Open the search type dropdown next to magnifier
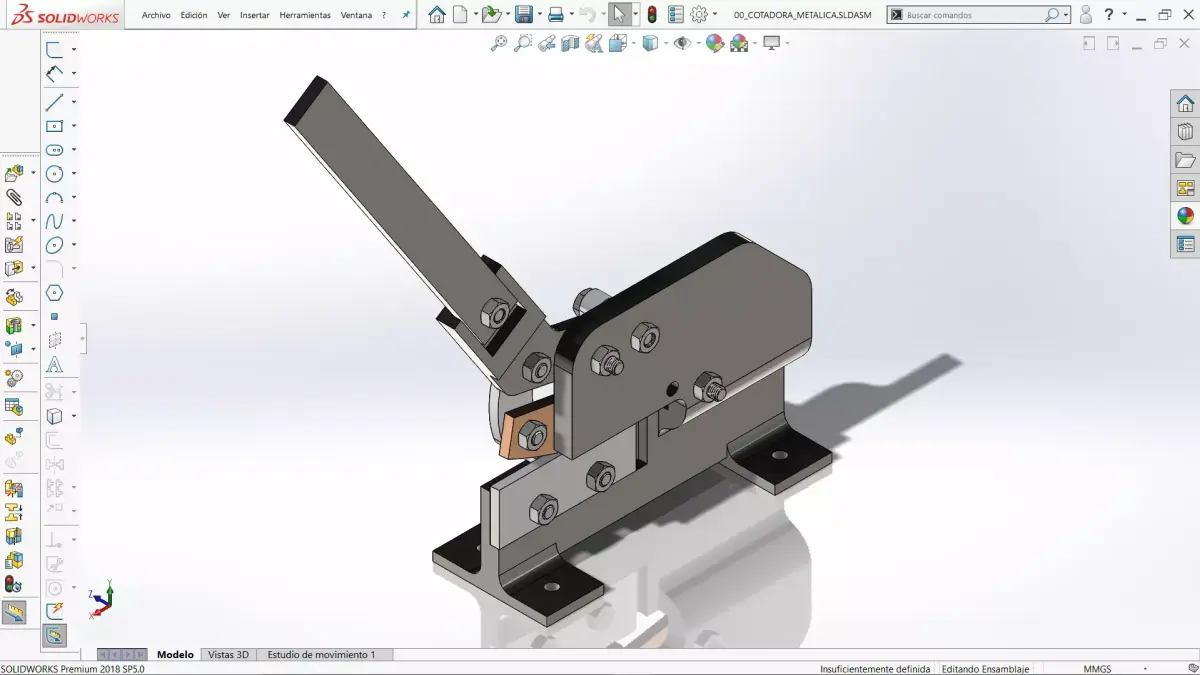Viewport: 1200px width, 675px height. point(1066,15)
